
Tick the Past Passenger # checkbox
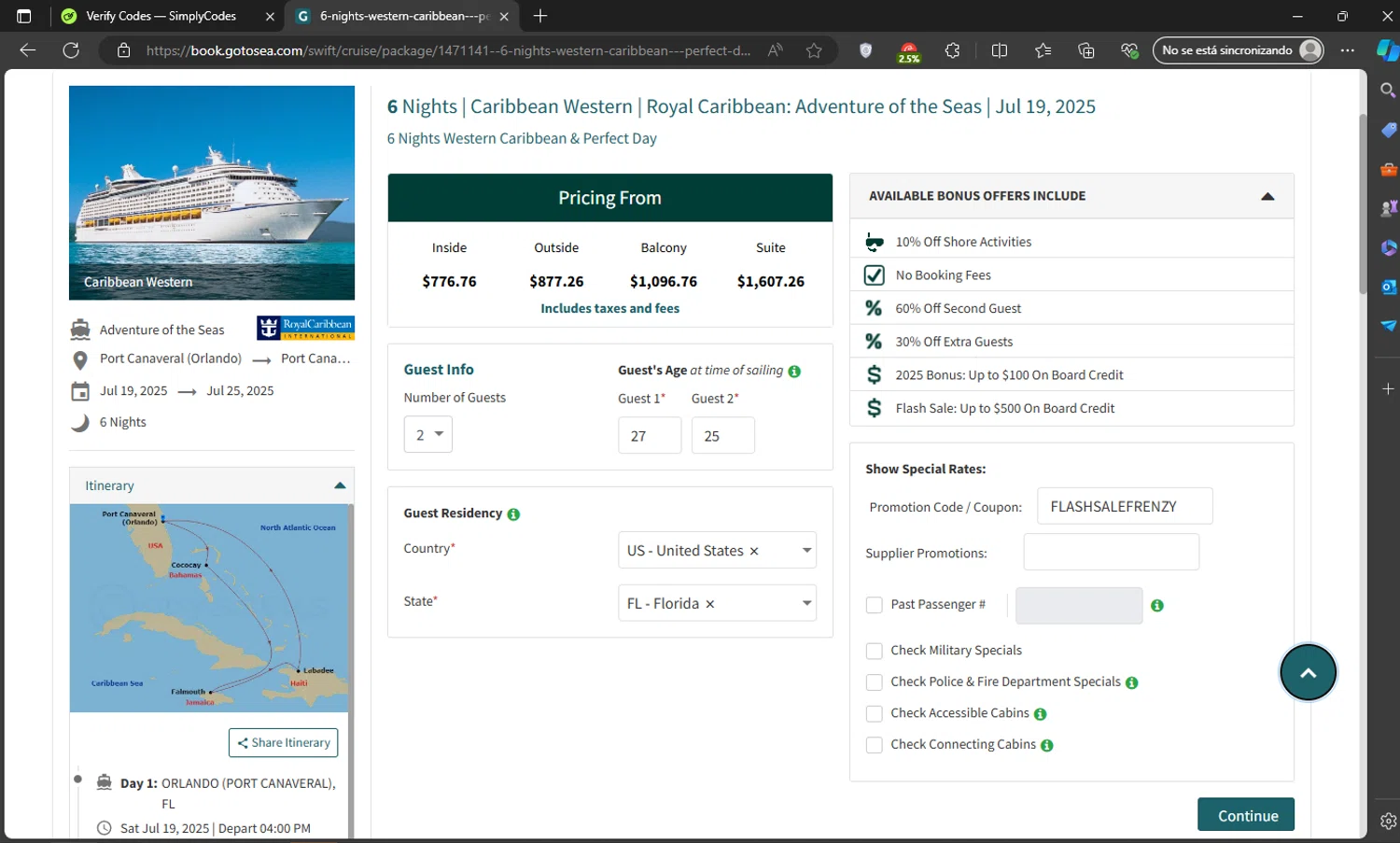[x=875, y=605]
